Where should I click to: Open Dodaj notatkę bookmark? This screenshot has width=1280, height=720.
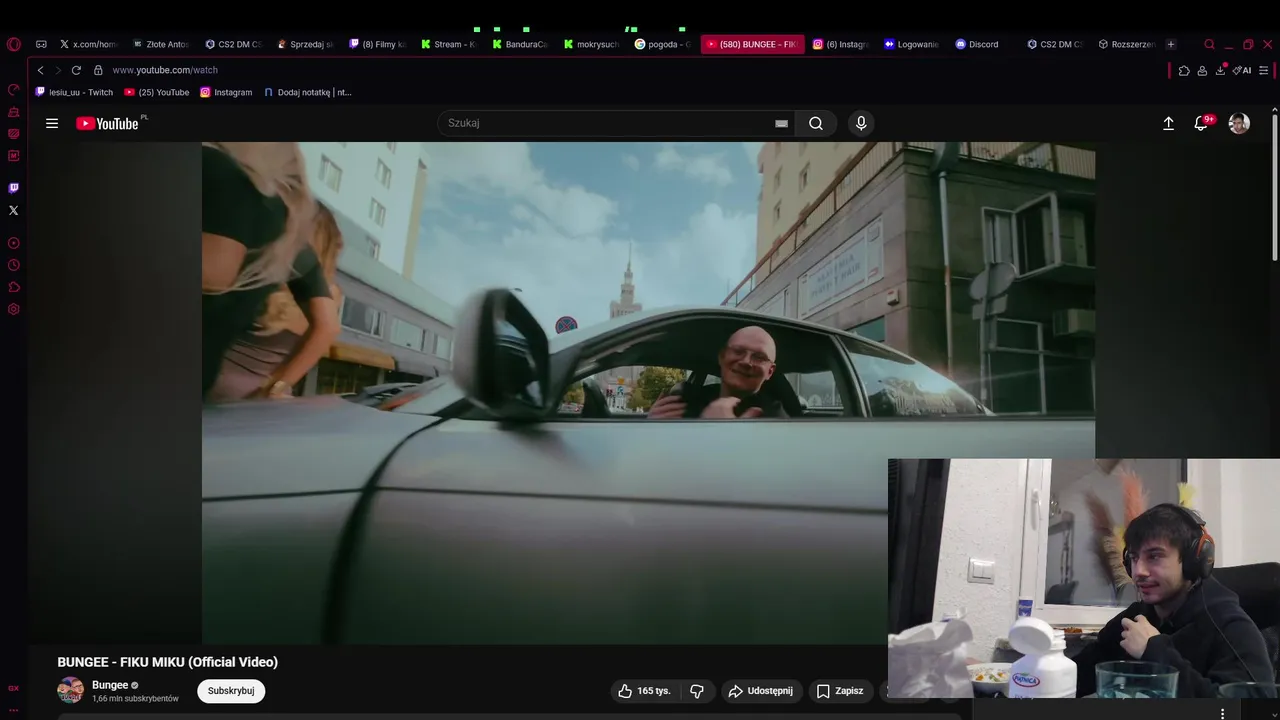click(308, 92)
